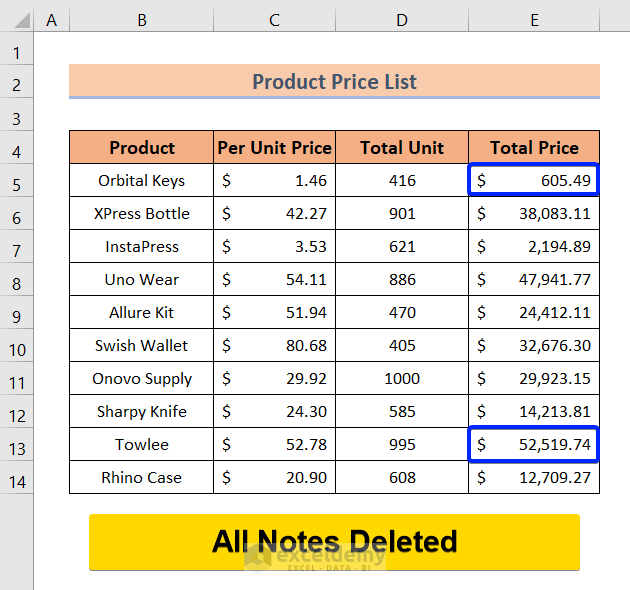
Task: Select the Rhino Case cell
Action: (x=141, y=478)
